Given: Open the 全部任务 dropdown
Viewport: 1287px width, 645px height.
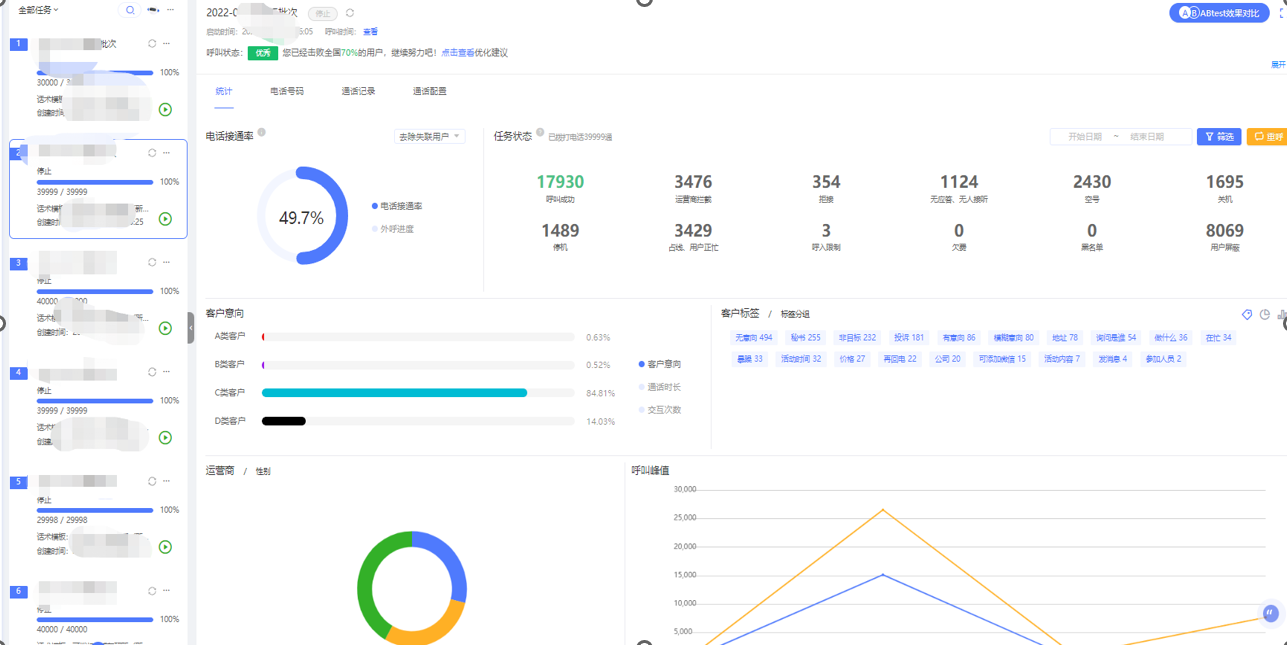Looking at the screenshot, I should tap(39, 10).
